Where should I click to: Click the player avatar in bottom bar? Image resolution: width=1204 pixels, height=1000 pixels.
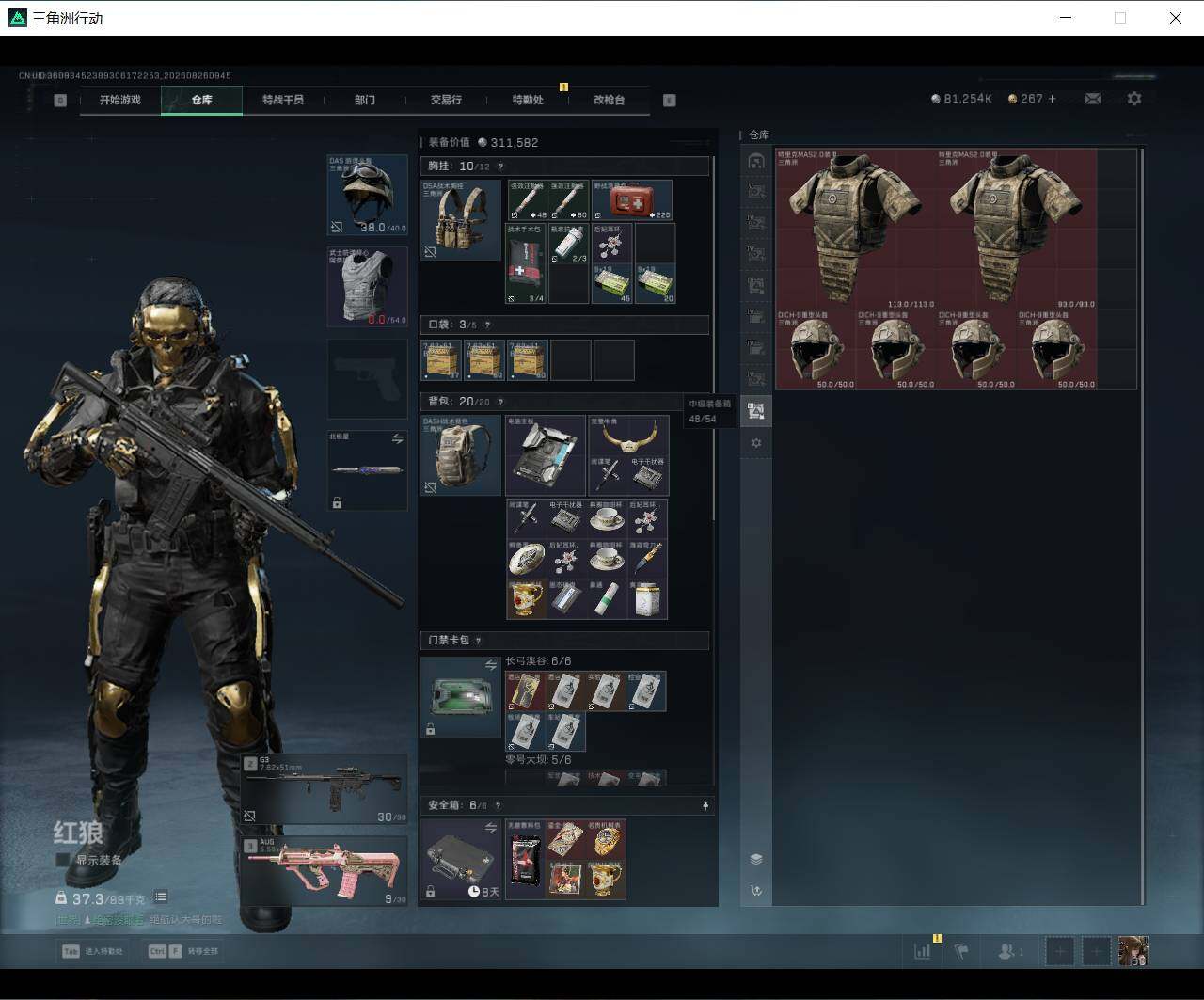1133,951
